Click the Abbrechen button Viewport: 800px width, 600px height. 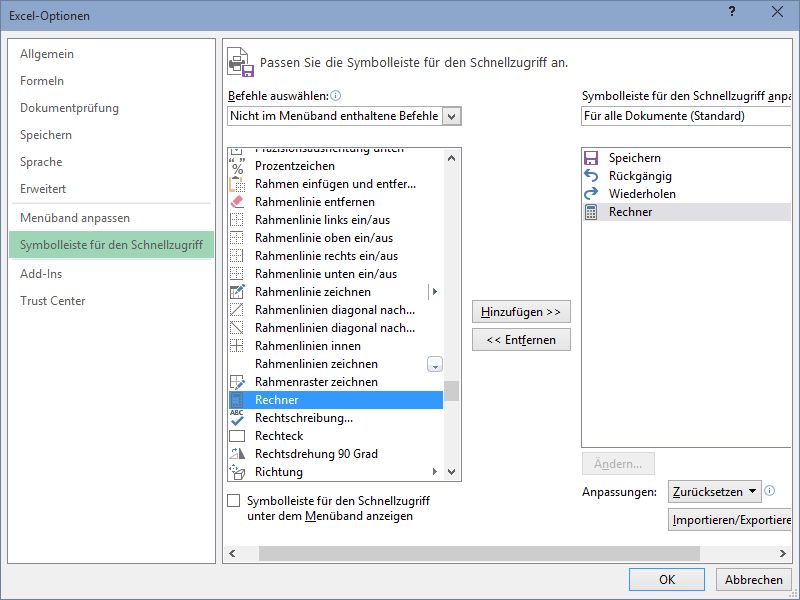coord(754,580)
